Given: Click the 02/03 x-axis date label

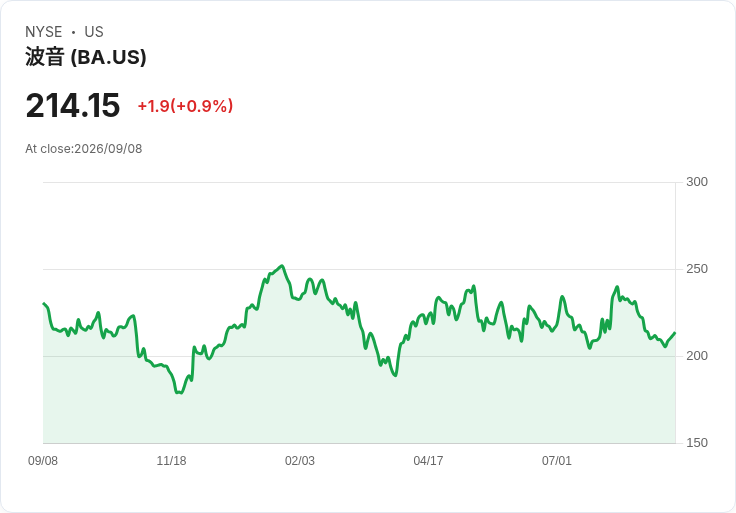Looking at the screenshot, I should (x=299, y=461).
